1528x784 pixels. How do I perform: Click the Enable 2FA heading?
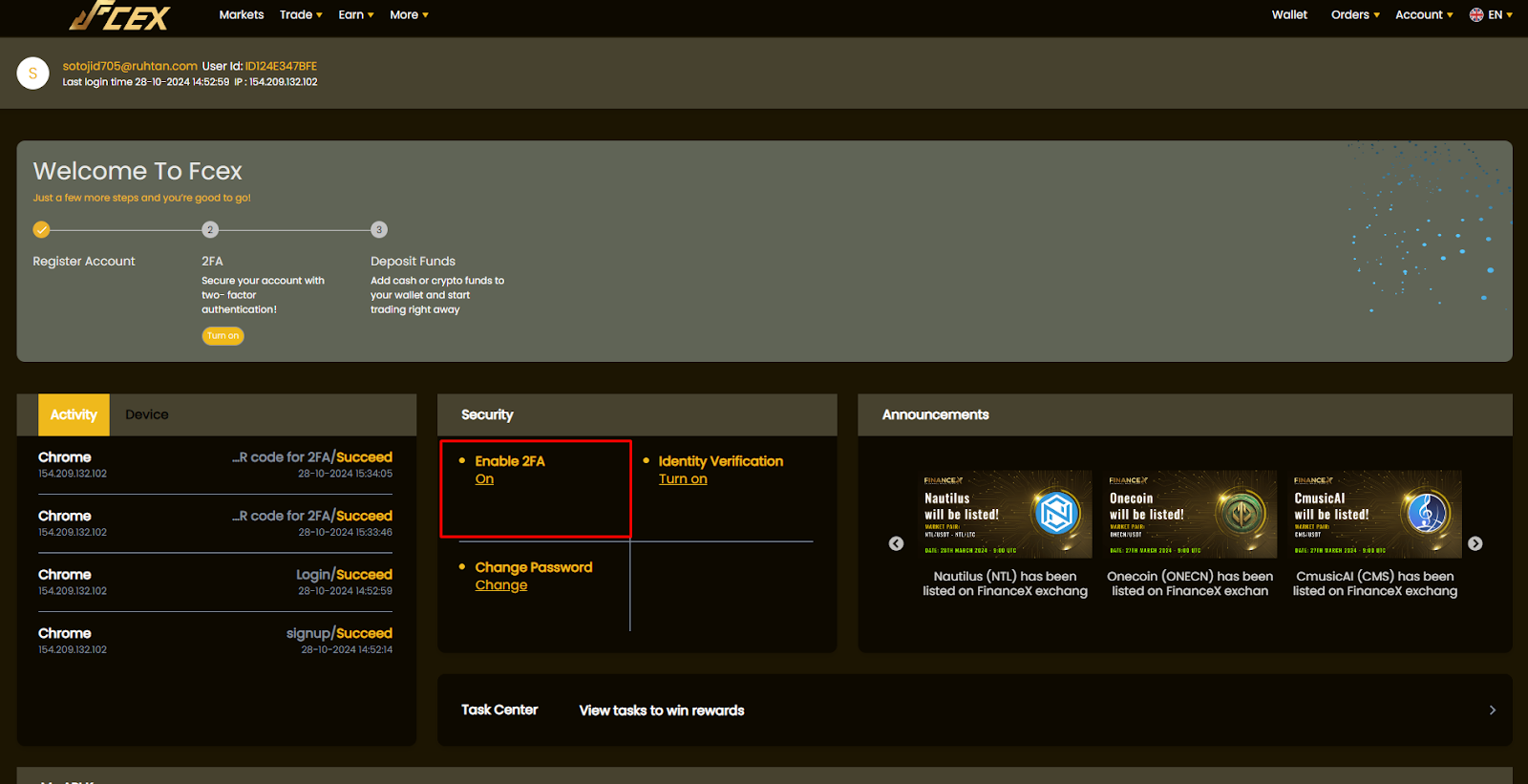click(x=510, y=461)
